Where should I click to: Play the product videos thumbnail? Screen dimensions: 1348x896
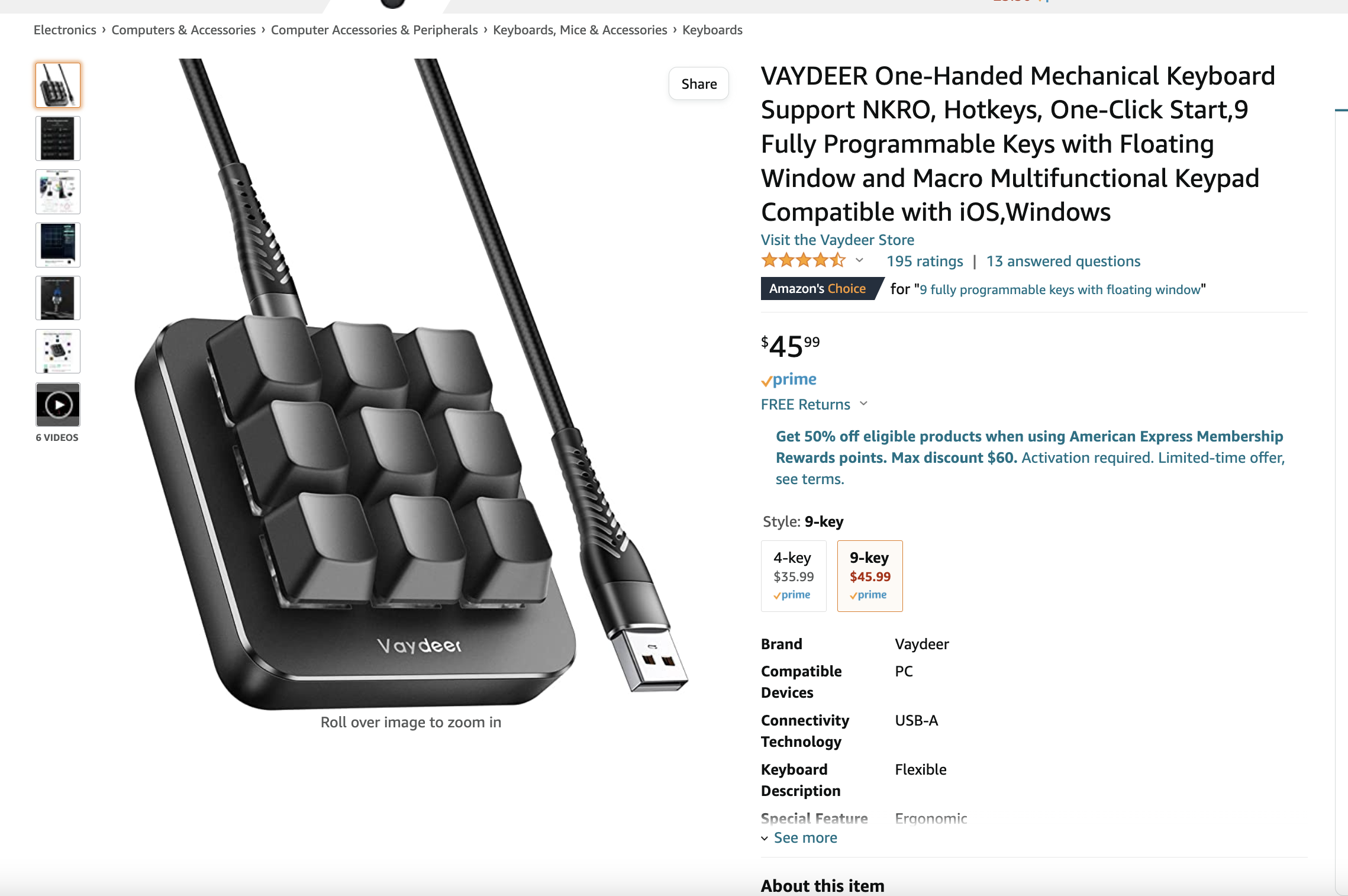tap(58, 405)
